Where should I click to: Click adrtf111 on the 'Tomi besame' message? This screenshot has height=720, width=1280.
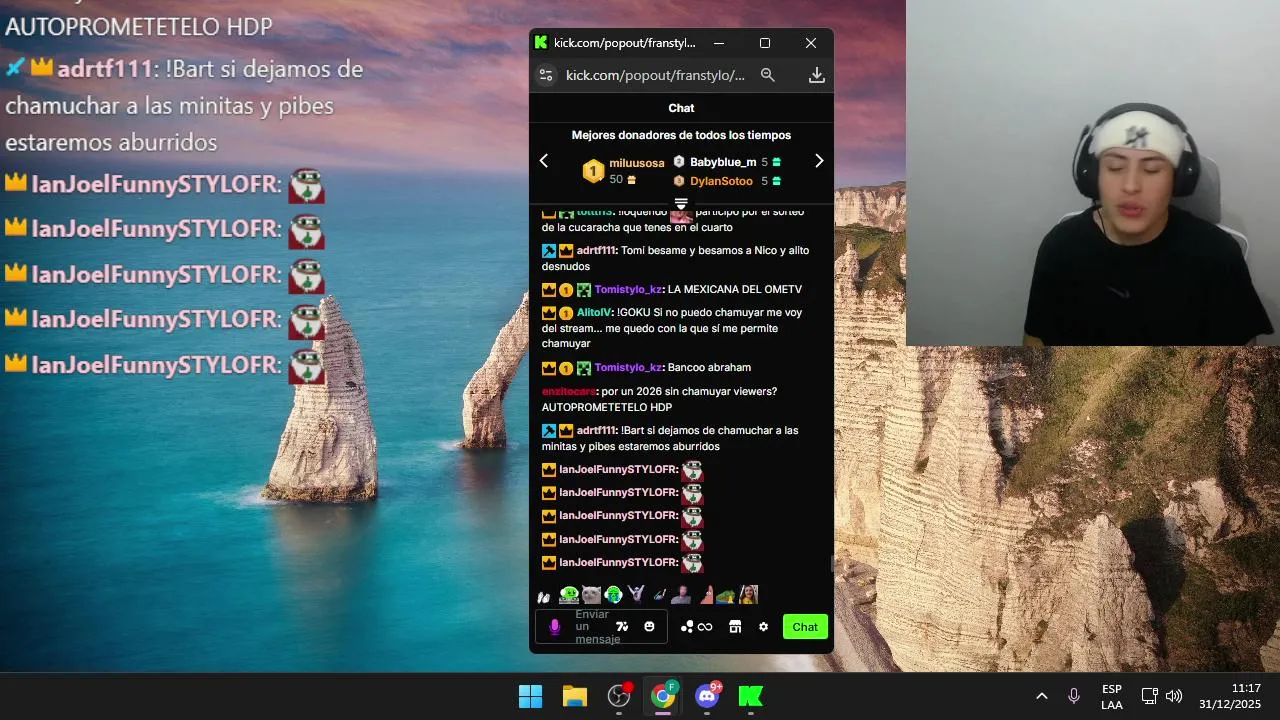pyautogui.click(x=596, y=251)
